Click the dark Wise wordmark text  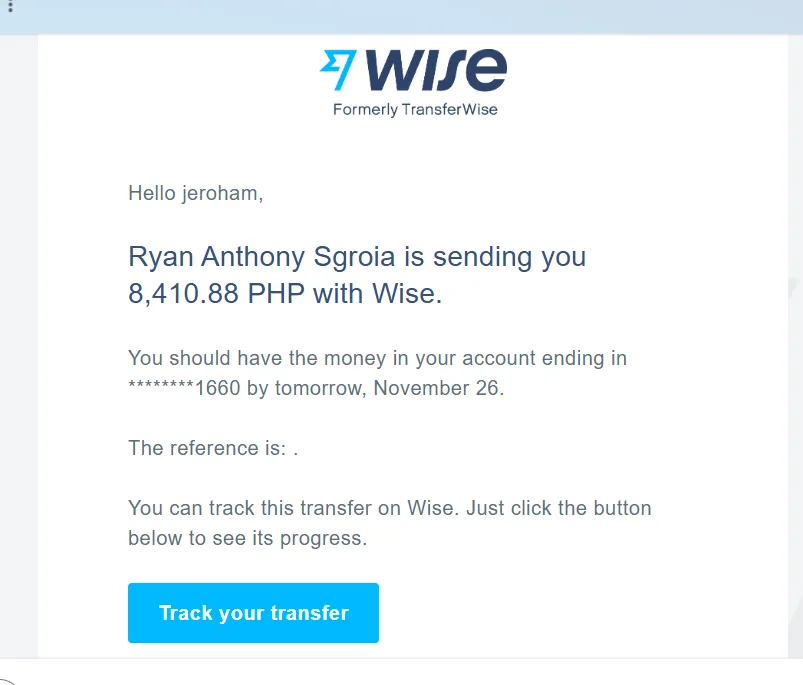pos(434,71)
